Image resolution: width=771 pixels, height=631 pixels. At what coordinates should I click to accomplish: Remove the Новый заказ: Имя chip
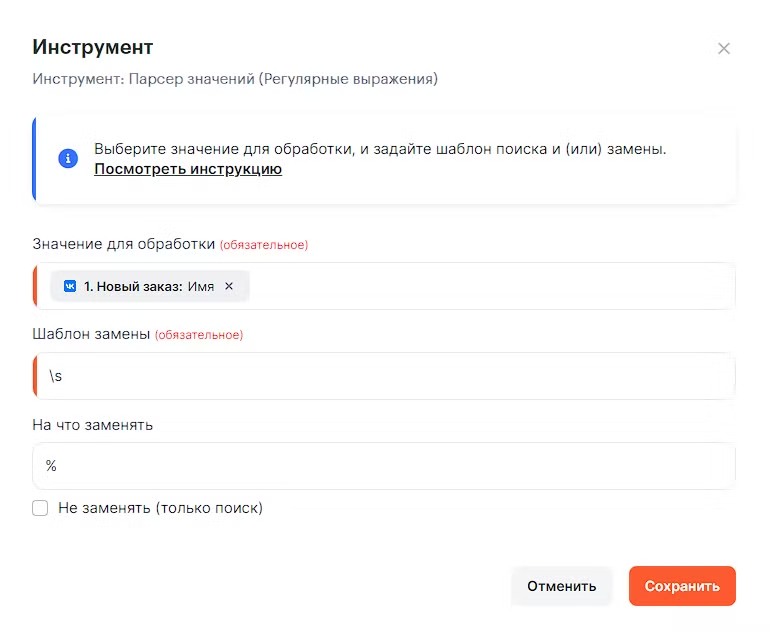229,286
